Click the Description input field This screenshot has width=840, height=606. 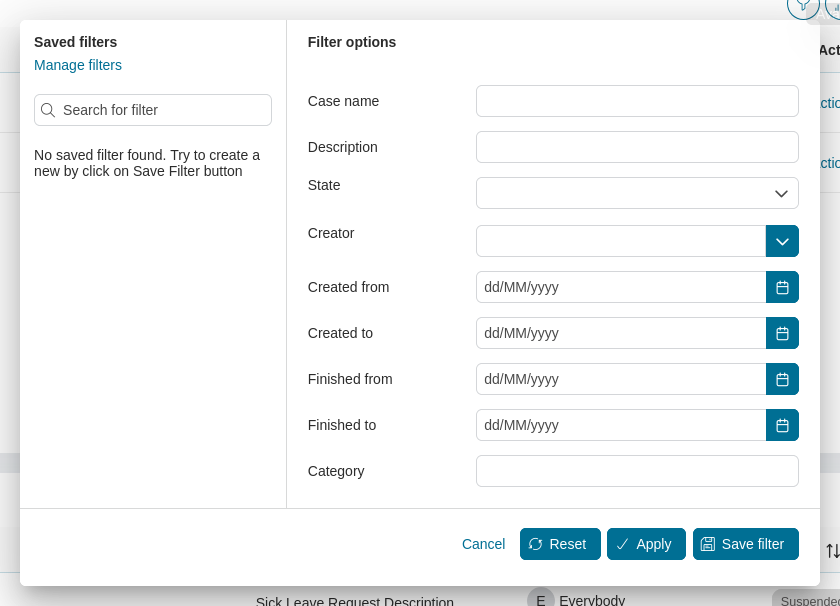click(x=637, y=147)
